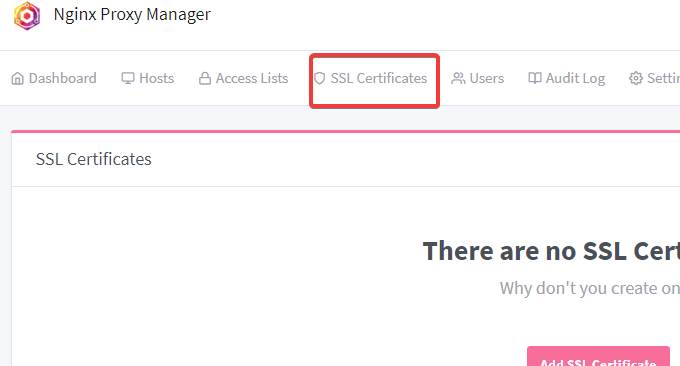Select the SSL Certificates tab
The image size is (680, 366).
point(370,78)
